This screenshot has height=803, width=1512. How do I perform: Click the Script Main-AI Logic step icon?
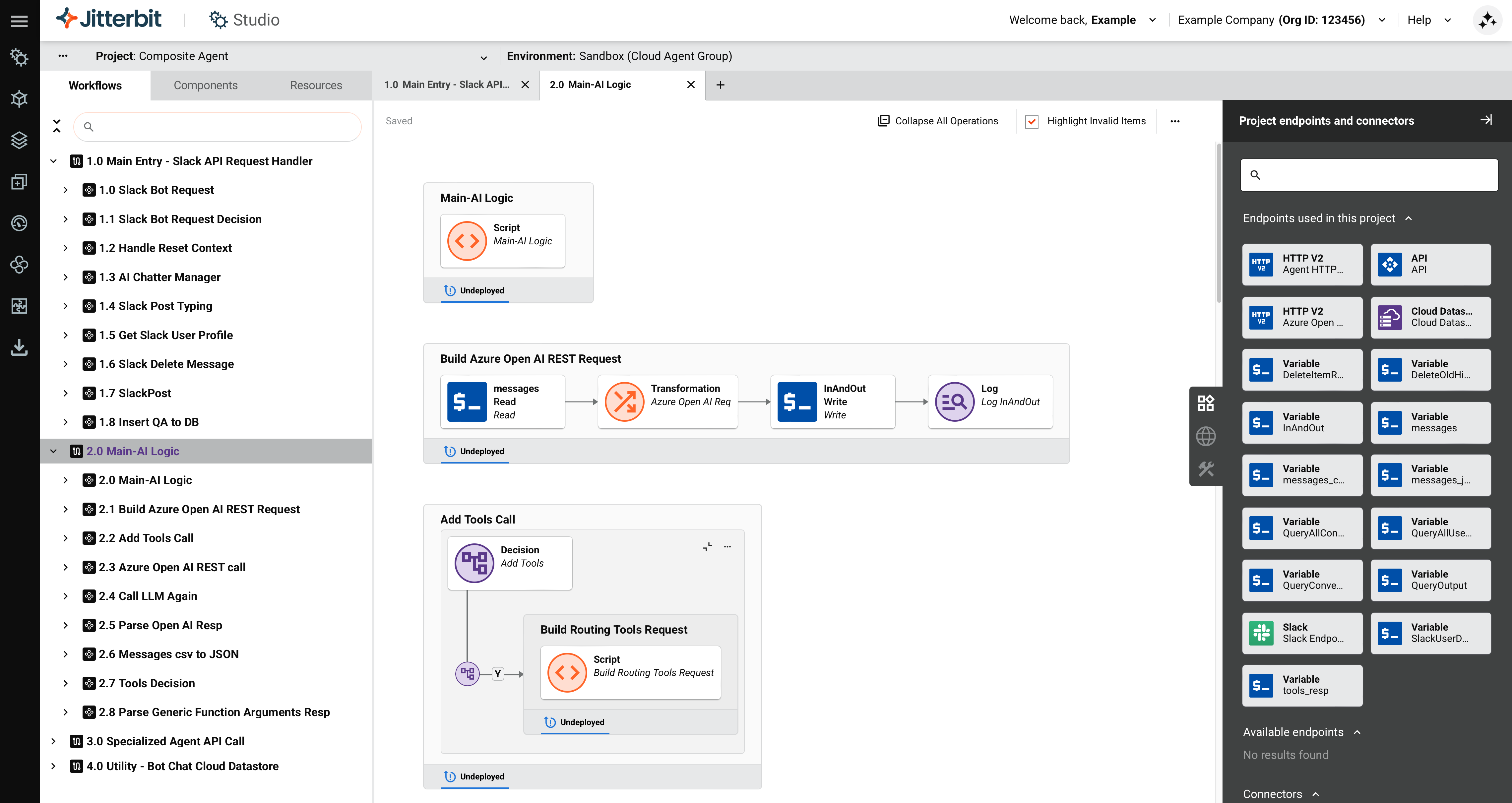[467, 241]
